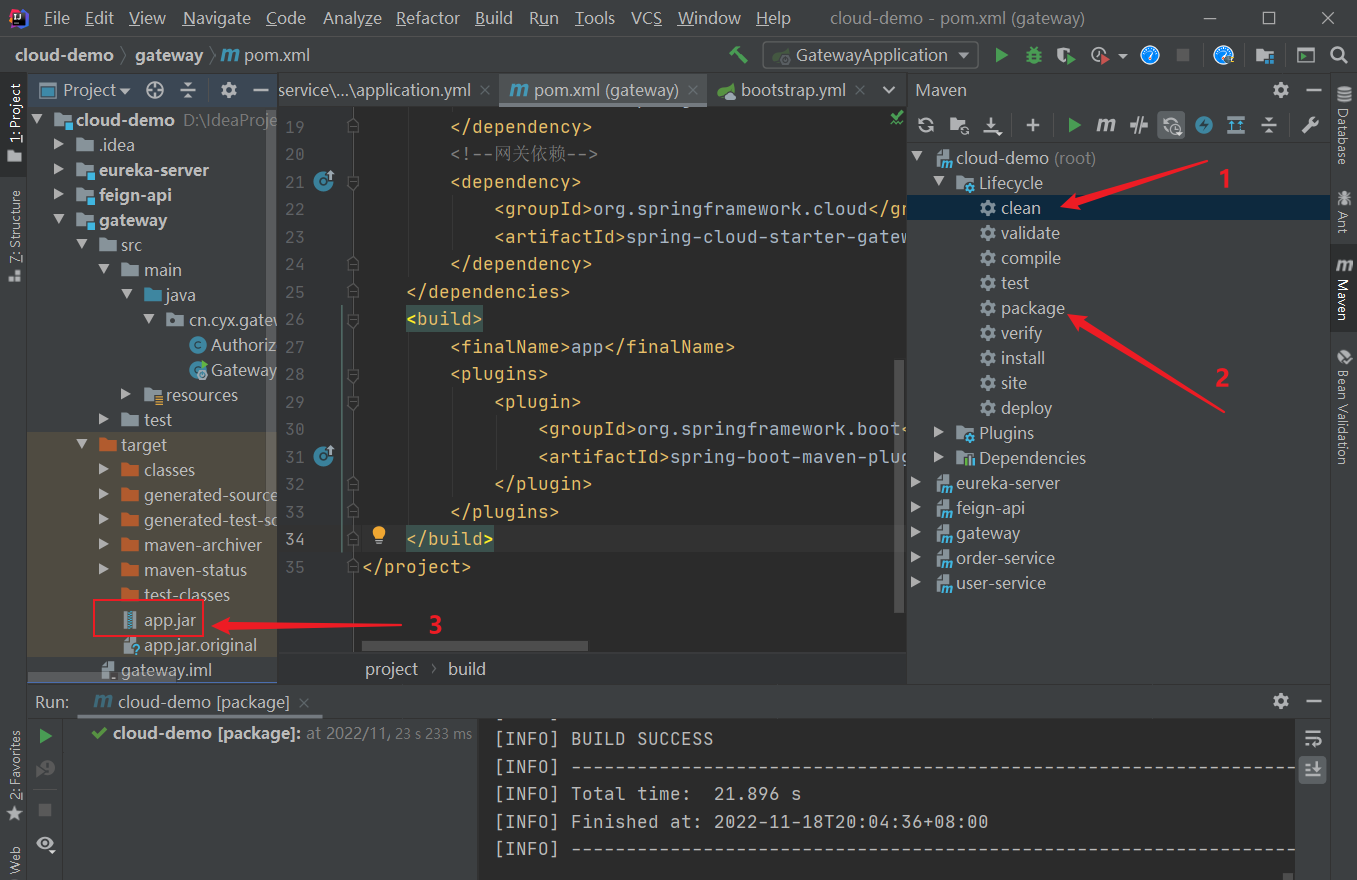The width and height of the screenshot is (1357, 880).
Task: Select app.jar in the target folder
Action: pyautogui.click(x=169, y=620)
